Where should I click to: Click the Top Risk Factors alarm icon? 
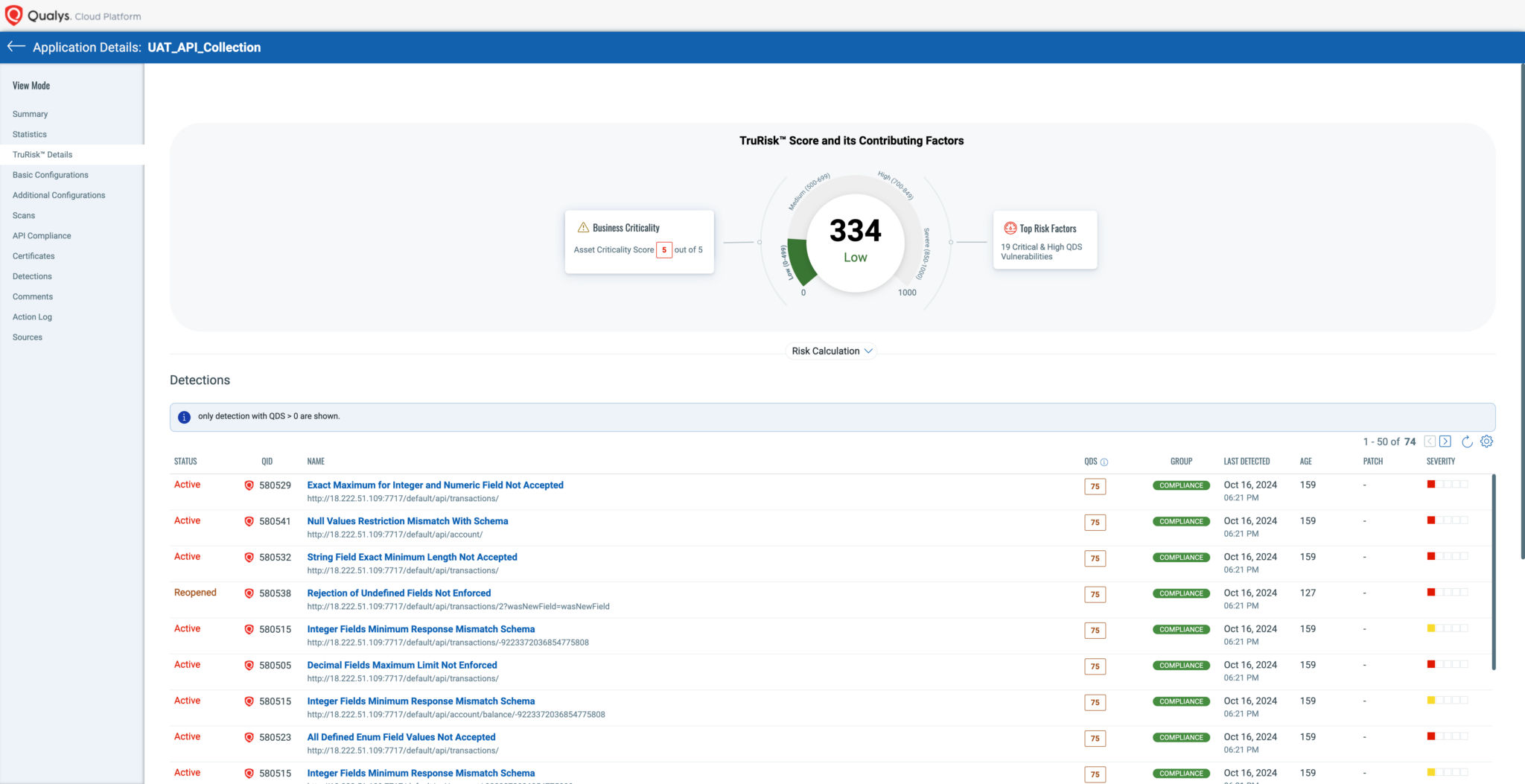click(x=1010, y=228)
